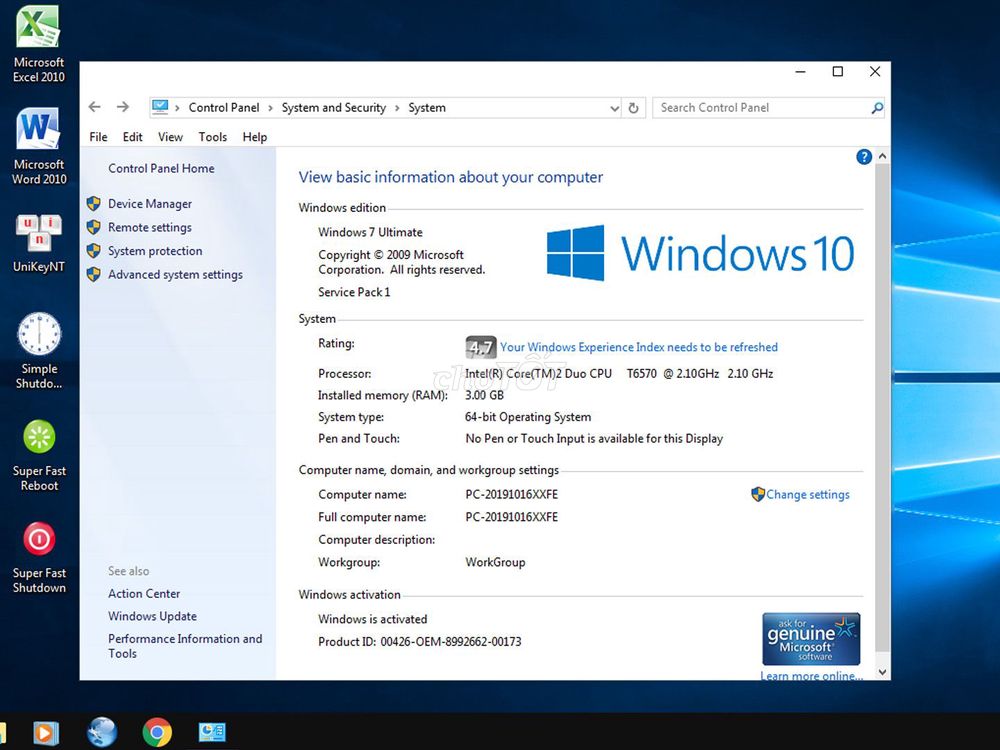The image size is (1000, 750).
Task: Launch Super Fast Shutdown shortcut
Action: (39, 557)
